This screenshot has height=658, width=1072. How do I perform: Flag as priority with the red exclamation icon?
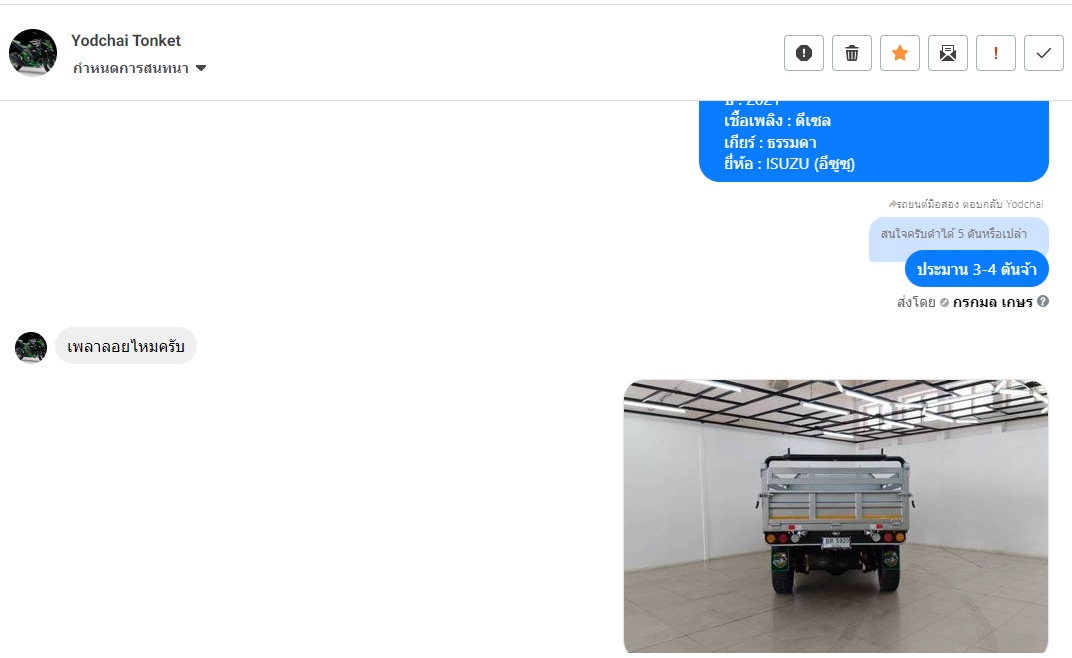click(995, 53)
